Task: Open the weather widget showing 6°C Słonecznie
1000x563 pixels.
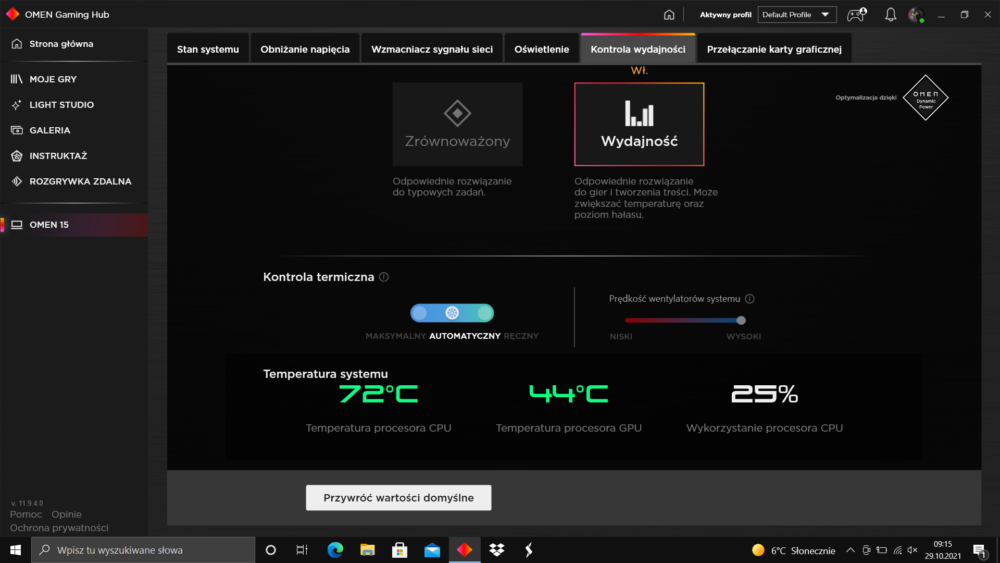Action: click(x=793, y=550)
